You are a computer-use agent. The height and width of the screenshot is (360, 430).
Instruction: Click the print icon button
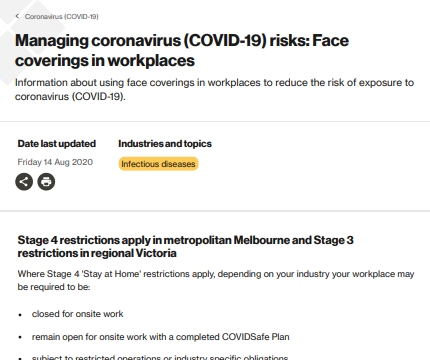[x=46, y=182]
